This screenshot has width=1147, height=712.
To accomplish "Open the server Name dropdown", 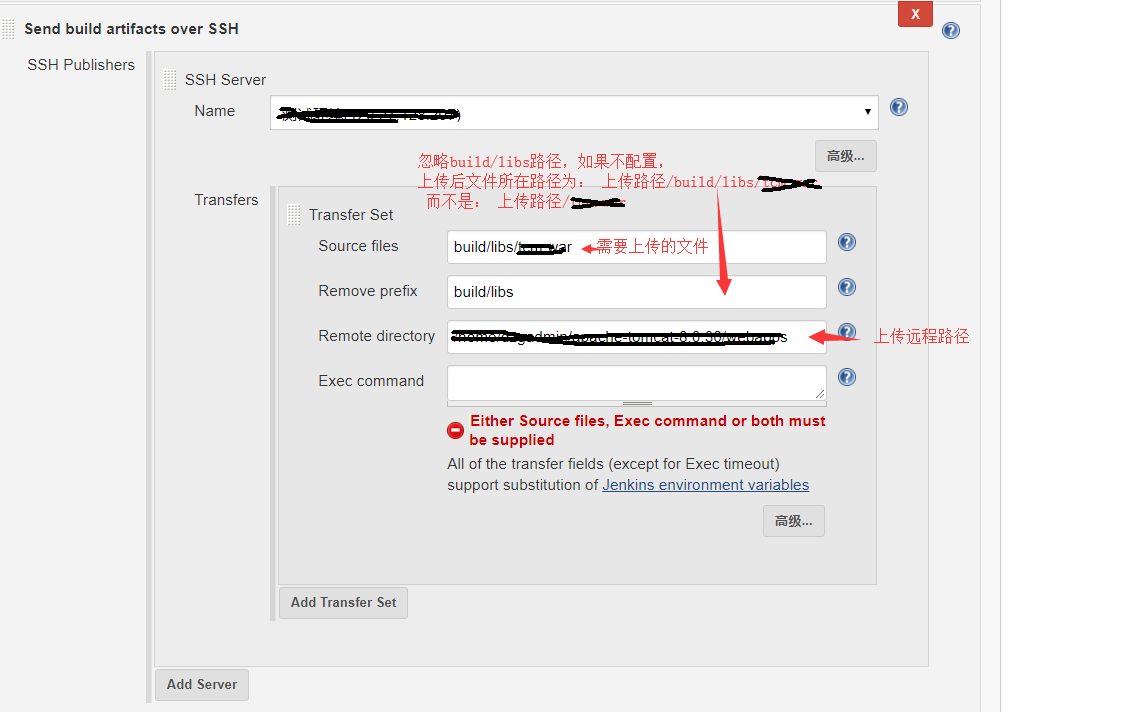I will (x=866, y=113).
